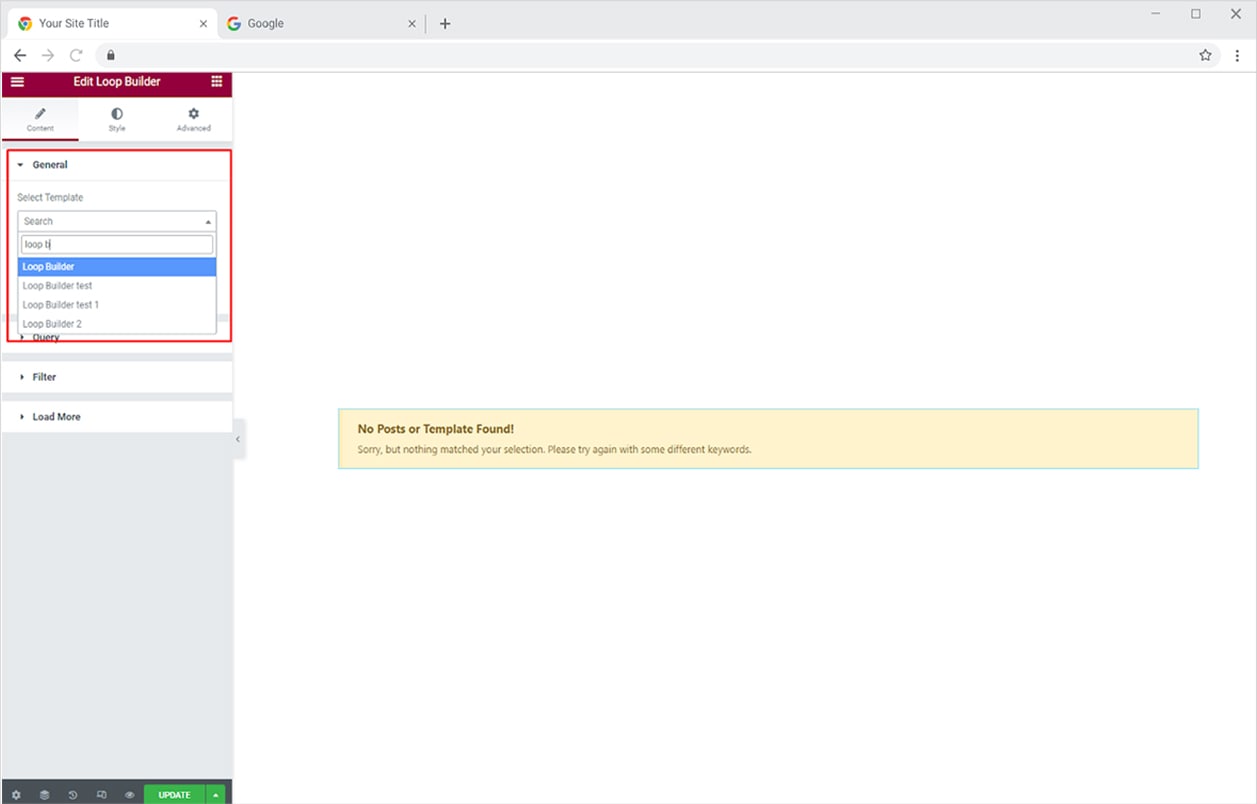Screen dimensions: 1257x804
Task: Open the Elementor hamburger menu
Action: pyautogui.click(x=17, y=82)
